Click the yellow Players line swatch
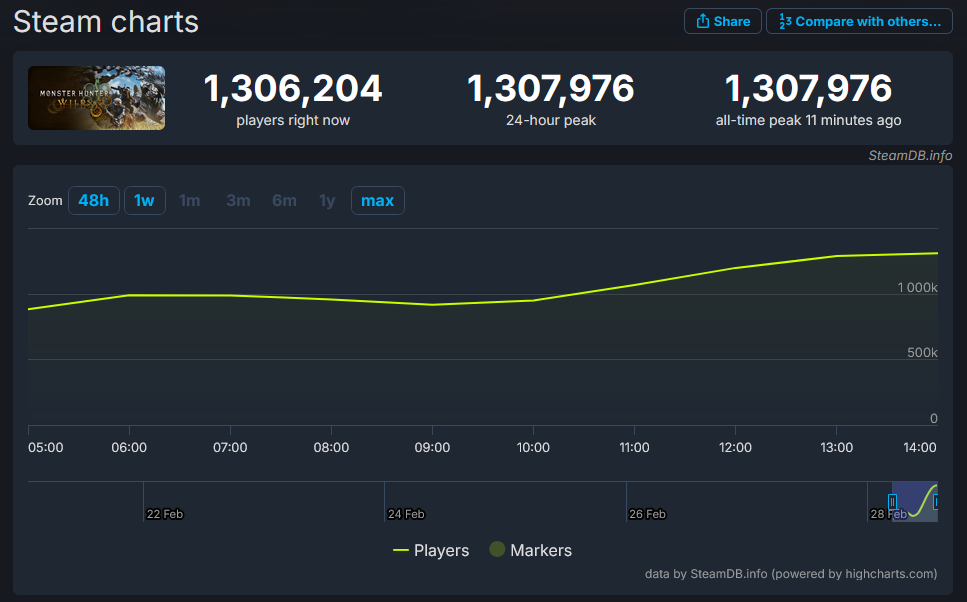 [x=401, y=550]
